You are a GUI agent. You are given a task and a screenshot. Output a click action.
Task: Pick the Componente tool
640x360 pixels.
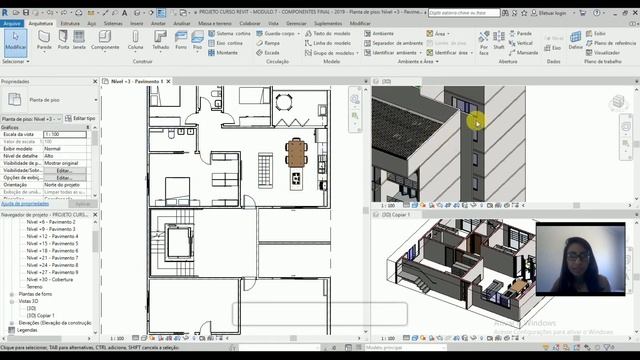(105, 40)
